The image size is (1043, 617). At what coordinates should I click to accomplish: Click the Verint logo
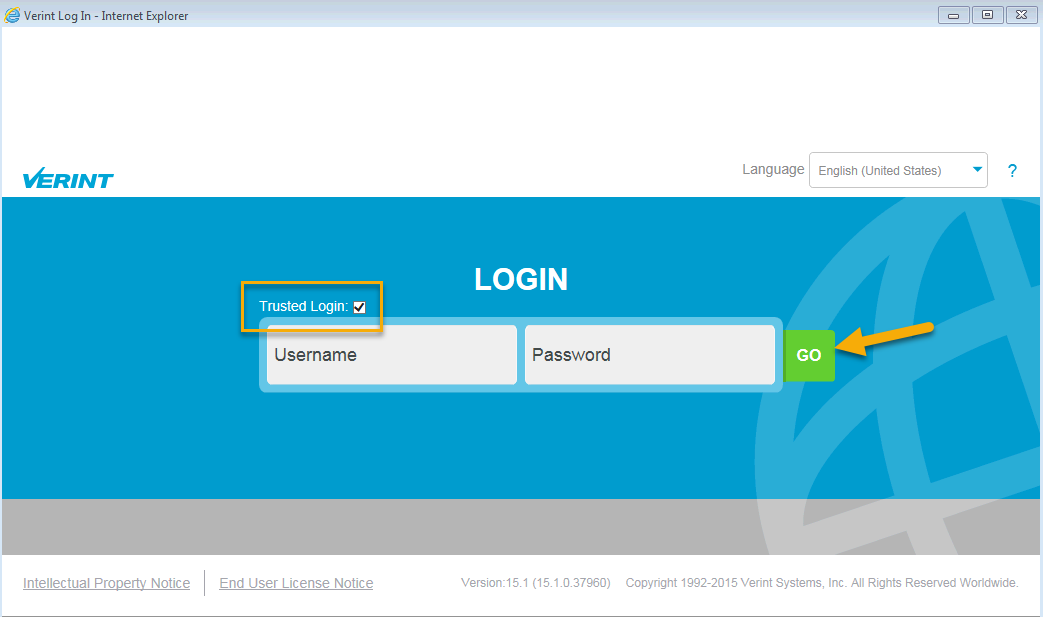(x=68, y=178)
